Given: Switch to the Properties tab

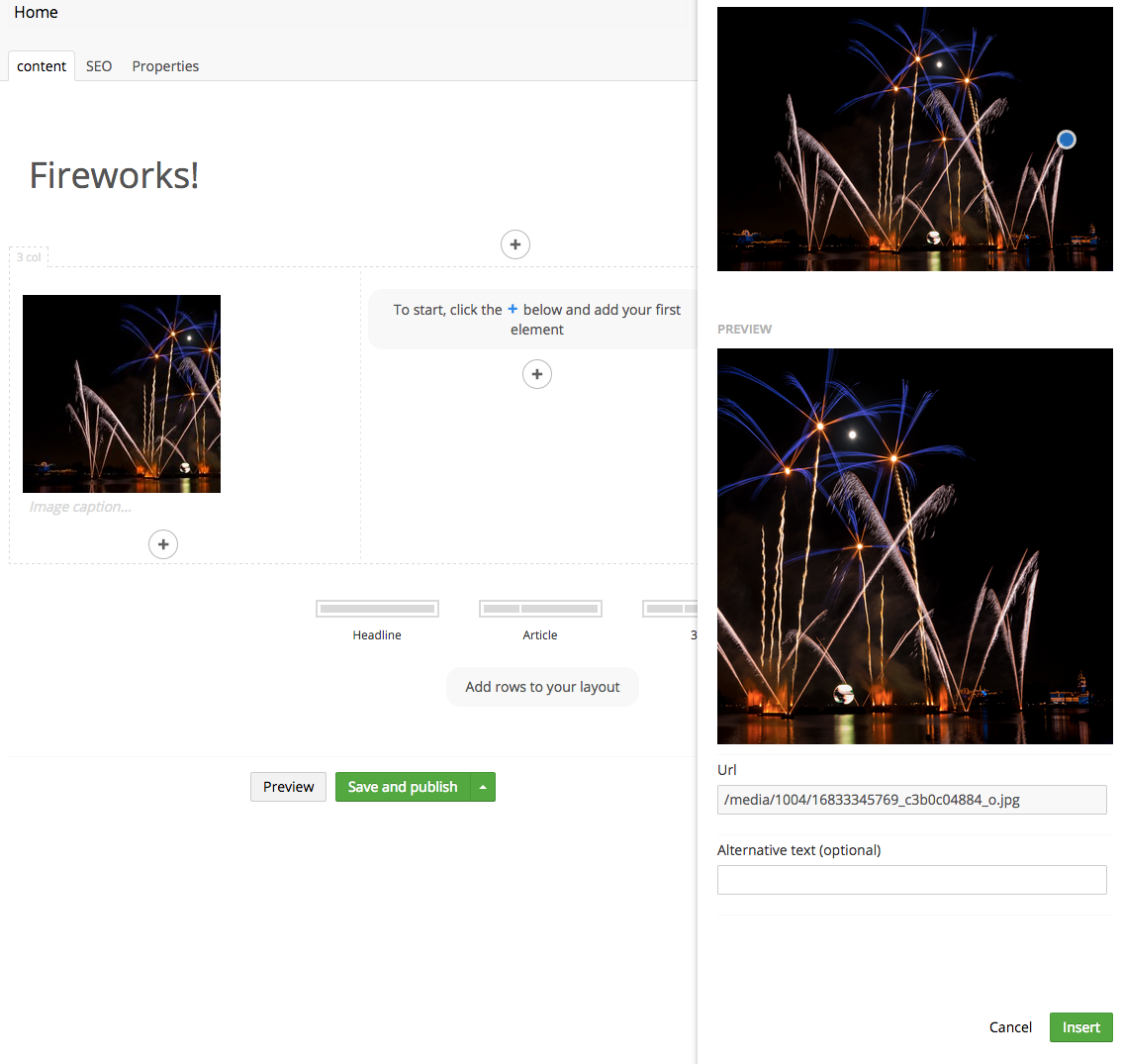Looking at the screenshot, I should [x=165, y=66].
